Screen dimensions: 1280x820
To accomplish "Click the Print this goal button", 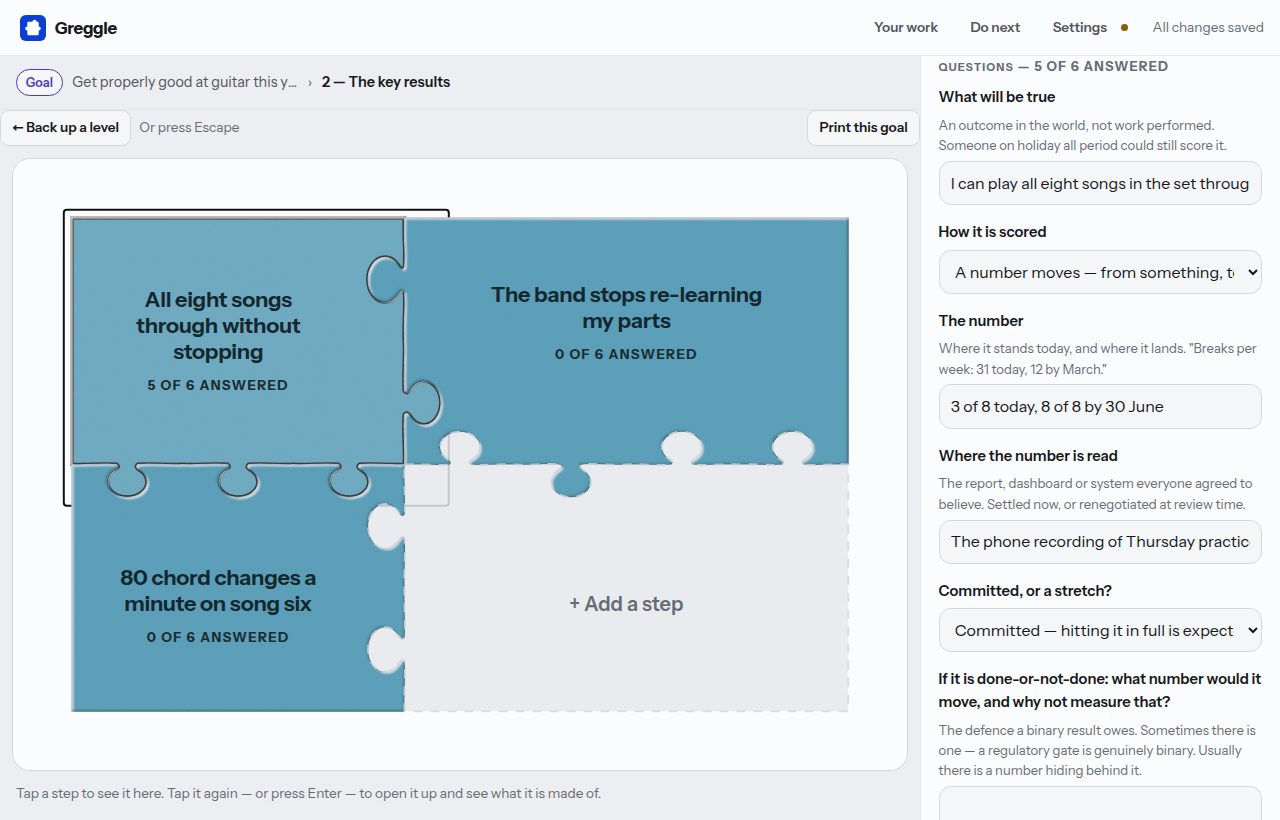I will (x=863, y=127).
